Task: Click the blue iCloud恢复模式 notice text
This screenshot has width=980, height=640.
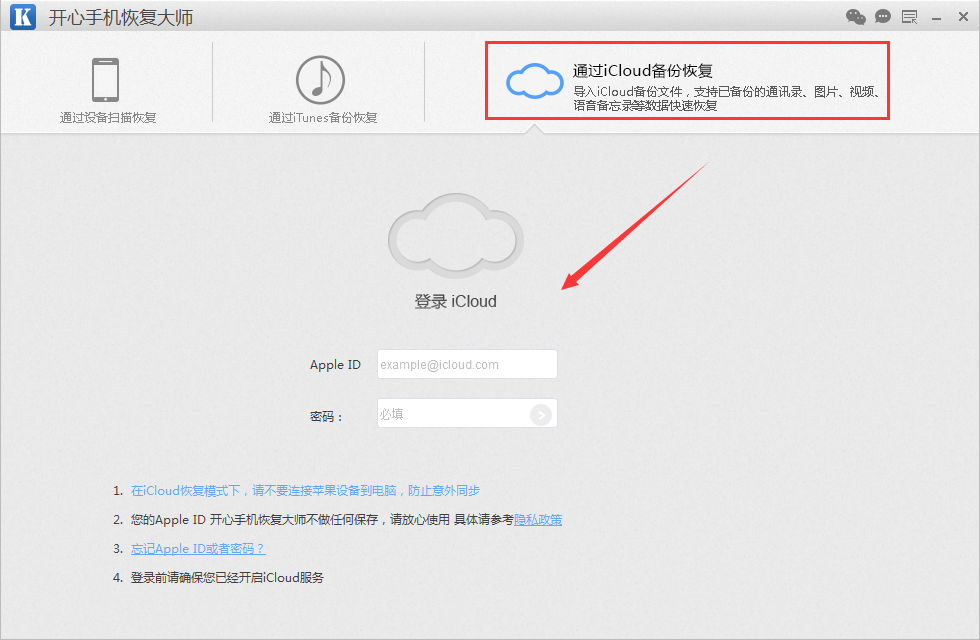Action: click(305, 491)
